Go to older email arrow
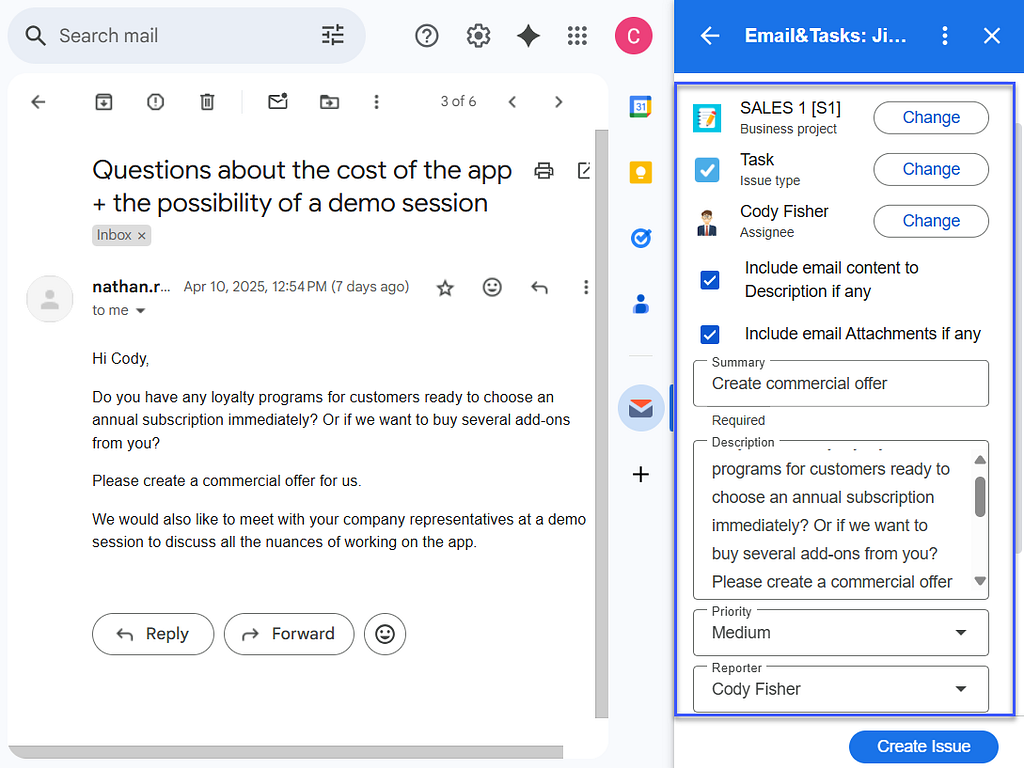Viewport: 1024px width, 768px height. point(558,102)
